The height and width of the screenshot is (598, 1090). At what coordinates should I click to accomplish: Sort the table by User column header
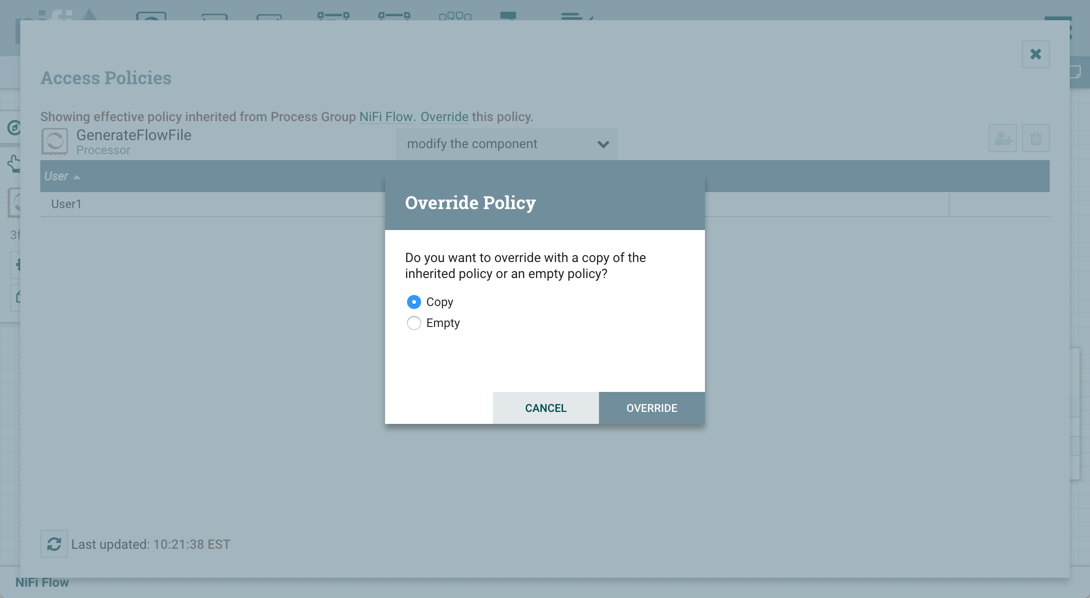pos(56,176)
